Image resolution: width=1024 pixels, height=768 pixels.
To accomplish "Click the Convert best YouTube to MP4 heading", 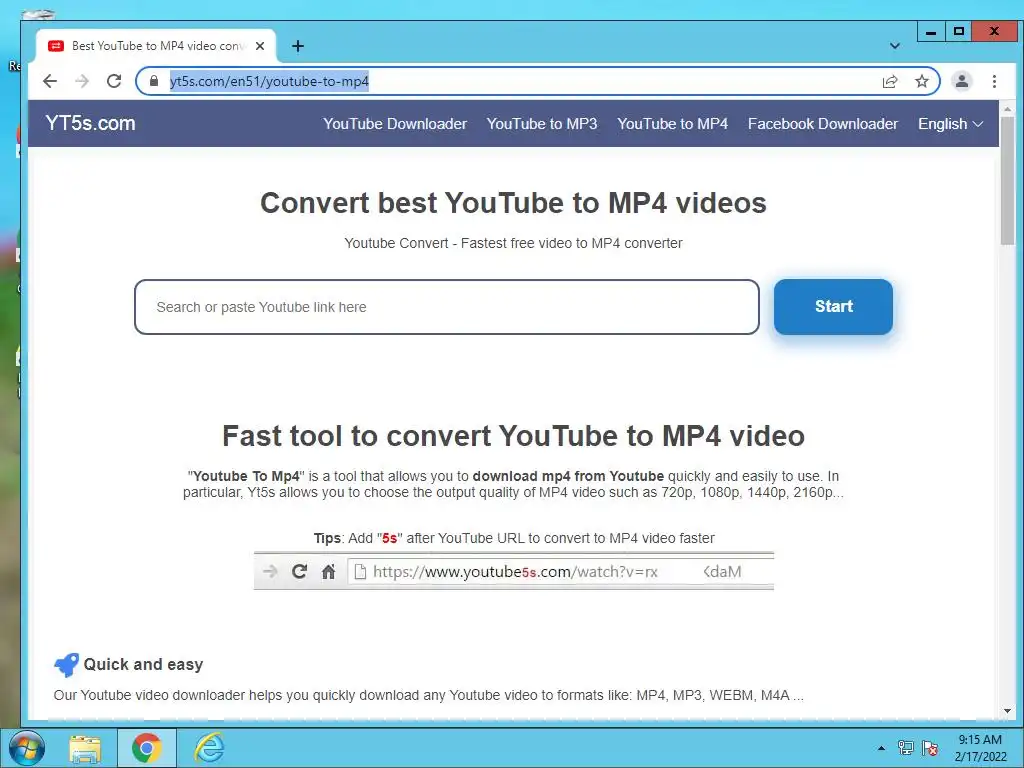I will click(513, 202).
